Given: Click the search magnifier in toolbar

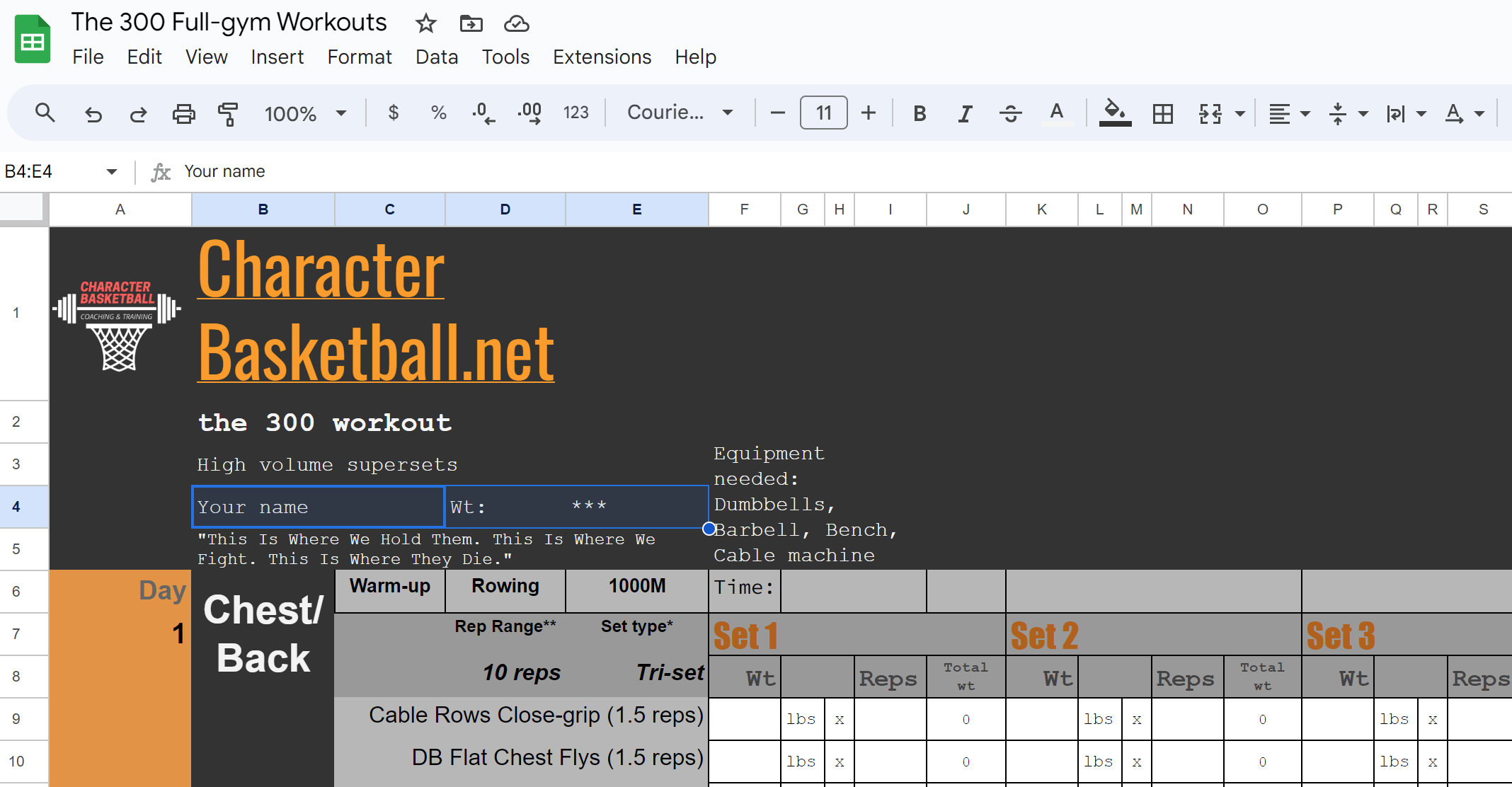Looking at the screenshot, I should pos(45,113).
